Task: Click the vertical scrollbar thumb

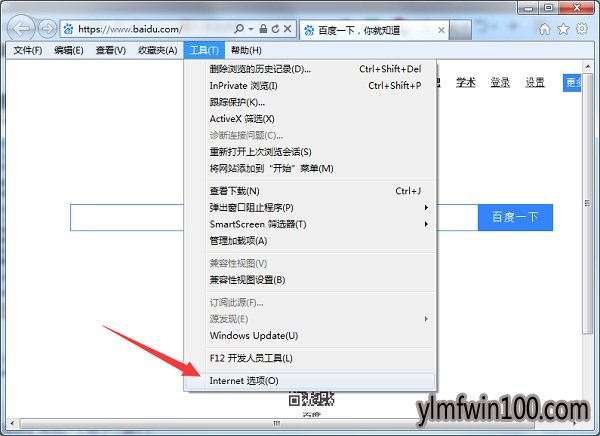Action: click(x=588, y=203)
